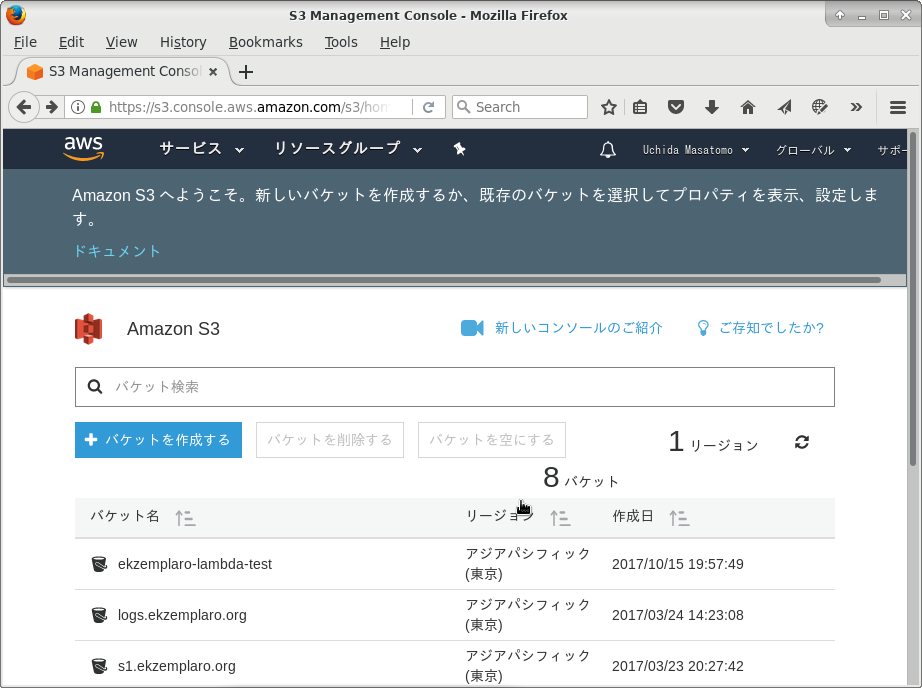The height and width of the screenshot is (688, 922).
Task: Refresh the bucket list with the refresh icon
Action: (801, 440)
